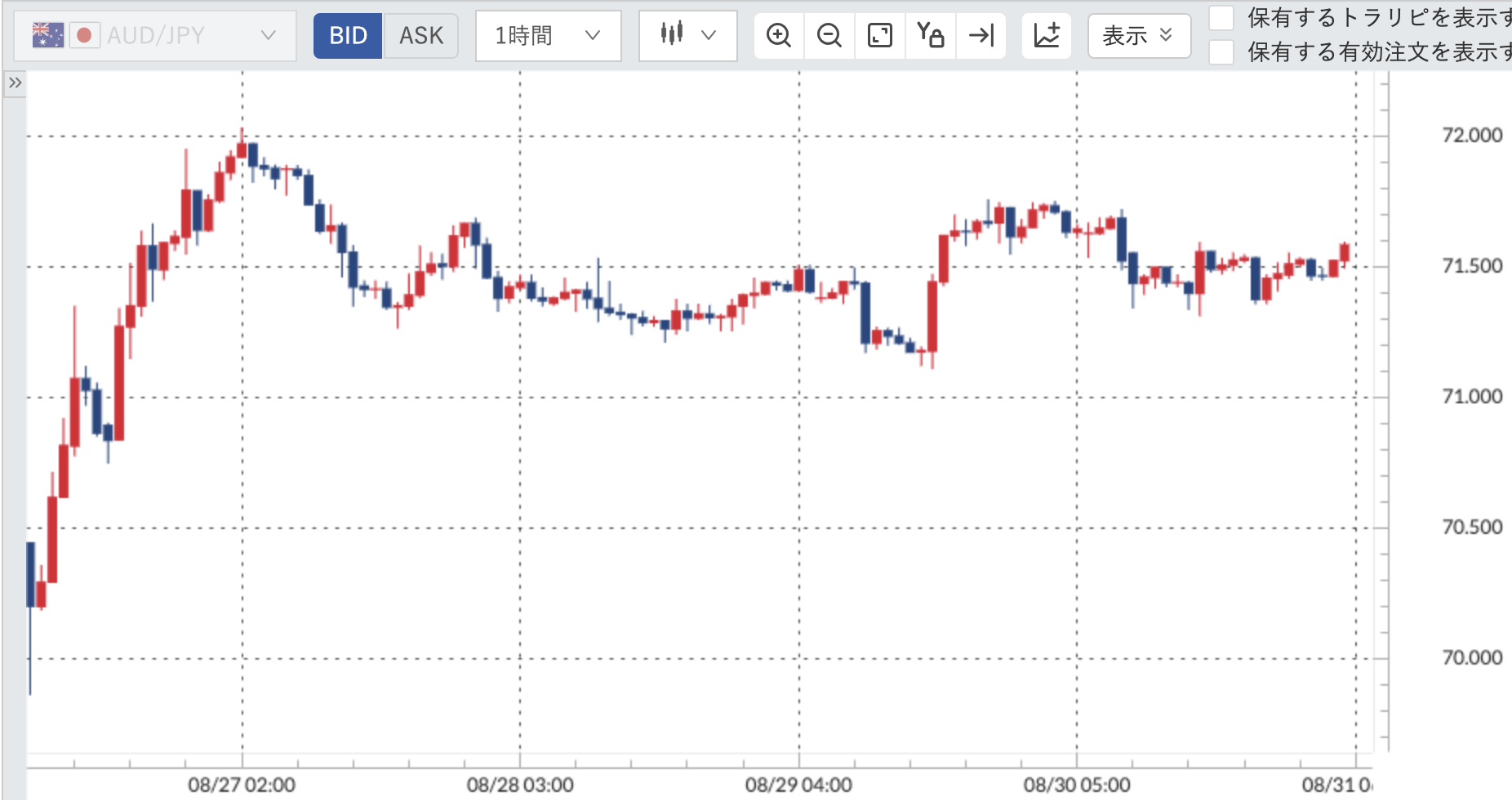Viewport: 1512px width, 800px height.
Task: Zoom out of the chart
Action: (829, 35)
